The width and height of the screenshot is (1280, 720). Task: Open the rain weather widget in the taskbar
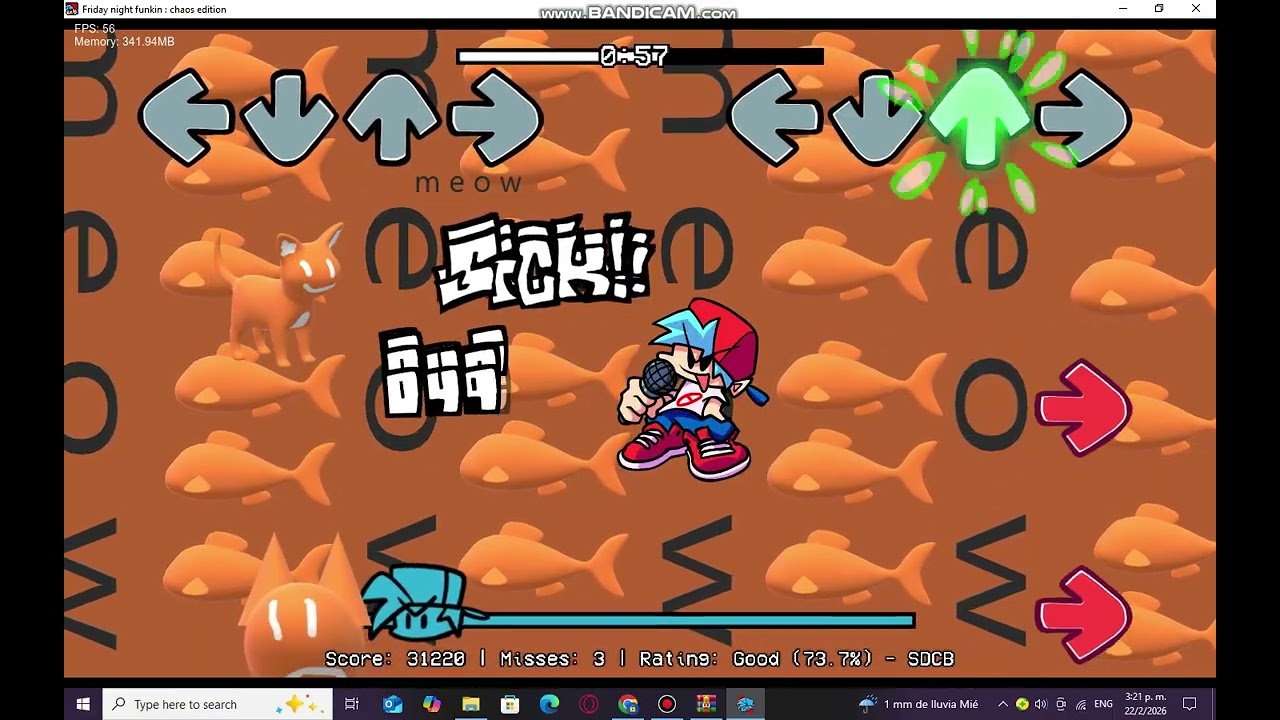pos(918,704)
